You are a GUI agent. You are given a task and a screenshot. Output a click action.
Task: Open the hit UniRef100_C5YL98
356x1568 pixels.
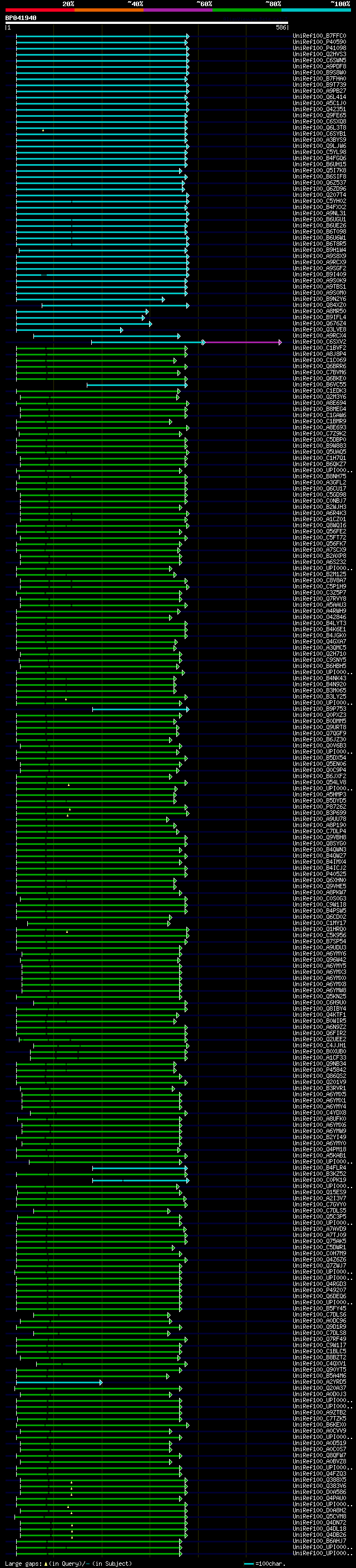click(319, 152)
